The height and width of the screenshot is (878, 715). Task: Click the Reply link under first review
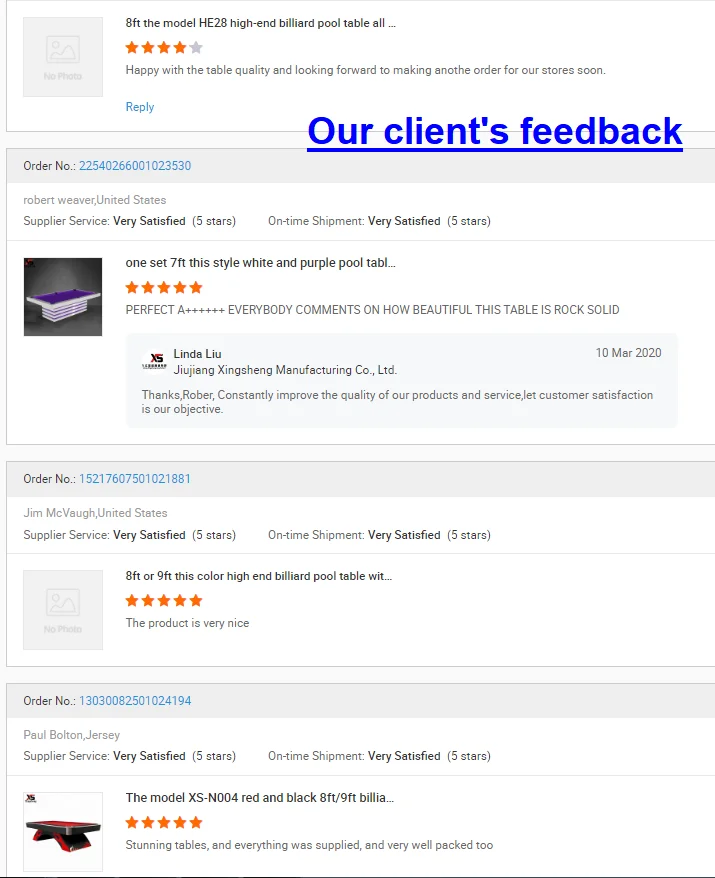(139, 106)
